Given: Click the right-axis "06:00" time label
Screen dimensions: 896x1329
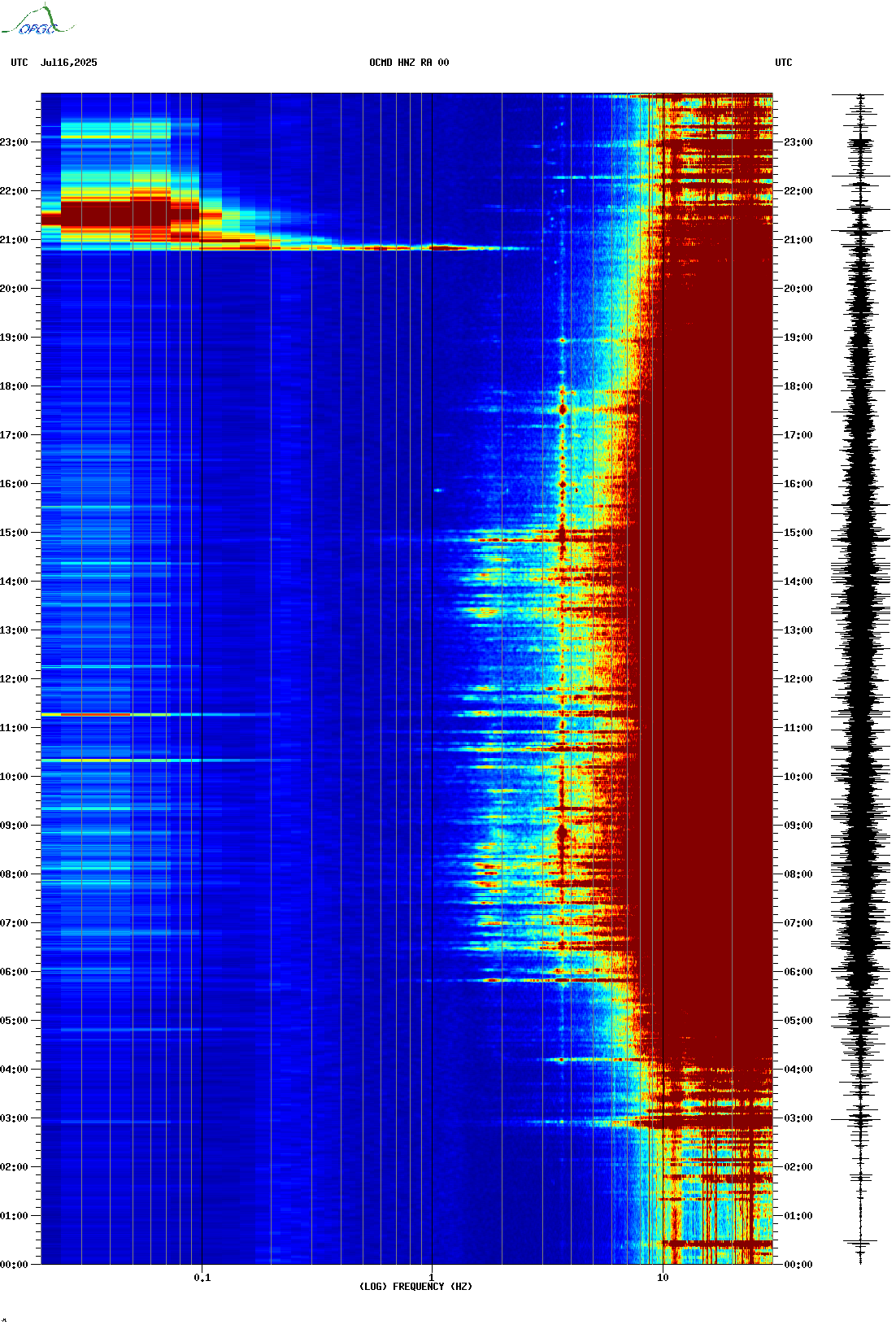Looking at the screenshot, I should tap(798, 972).
